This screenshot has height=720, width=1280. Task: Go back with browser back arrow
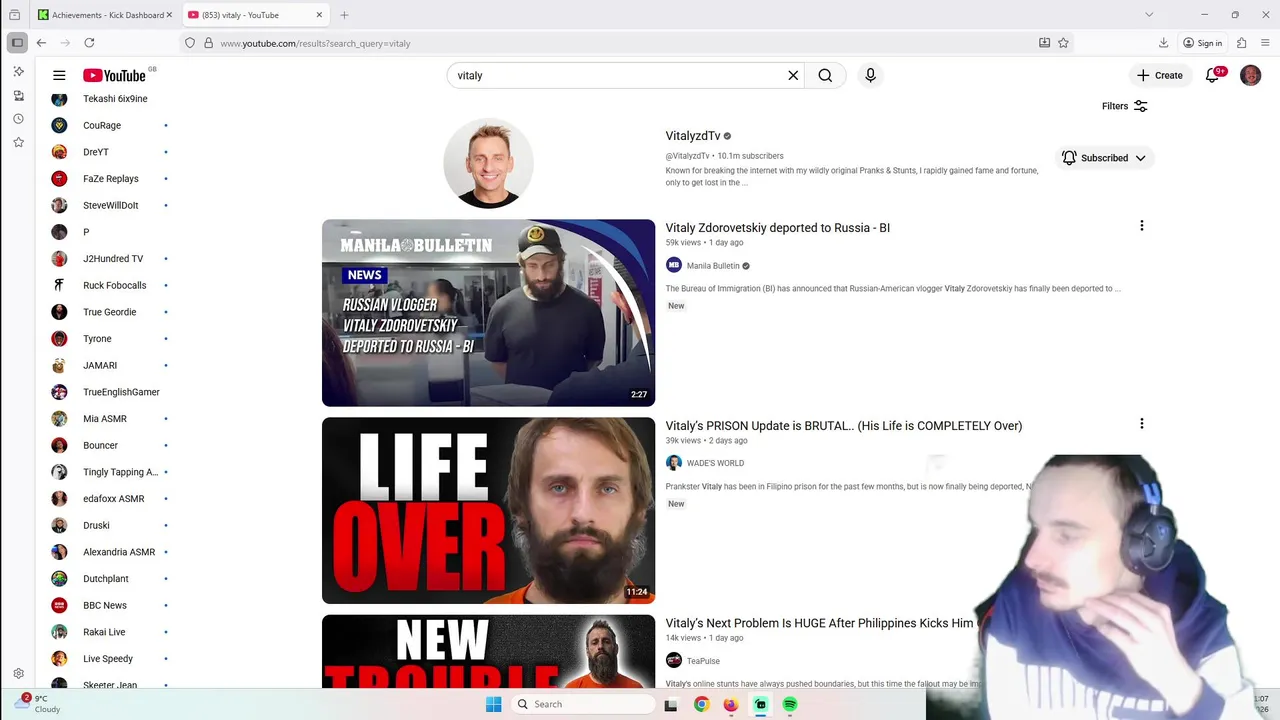41,43
